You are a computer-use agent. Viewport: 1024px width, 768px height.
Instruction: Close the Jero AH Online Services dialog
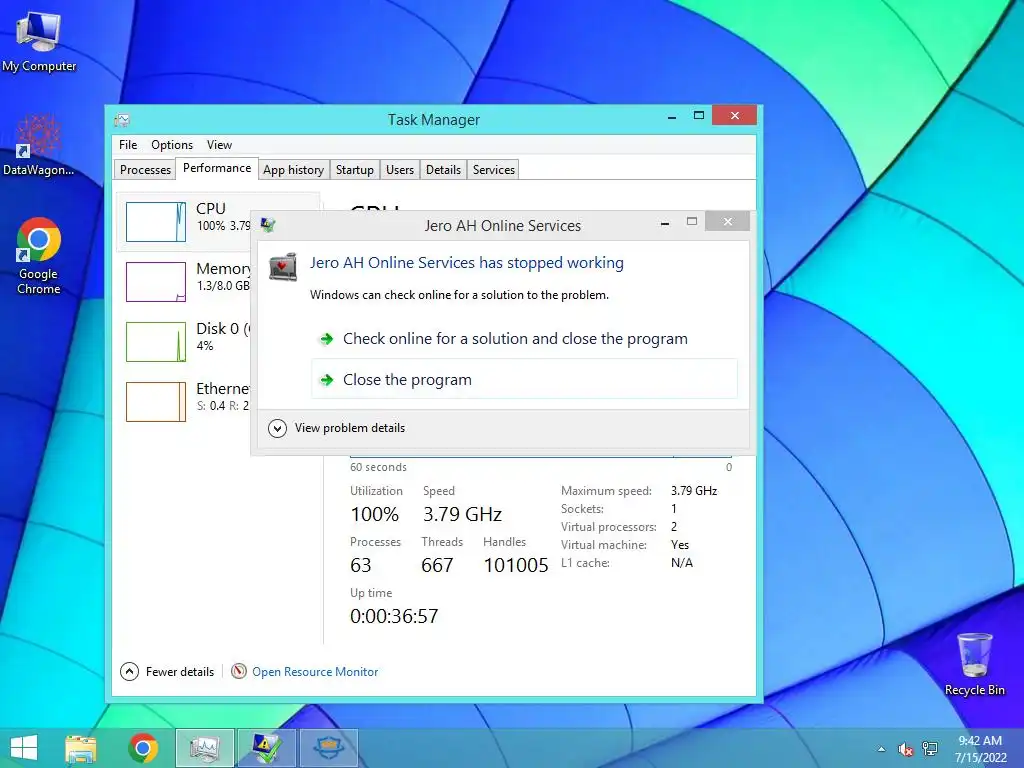(728, 221)
